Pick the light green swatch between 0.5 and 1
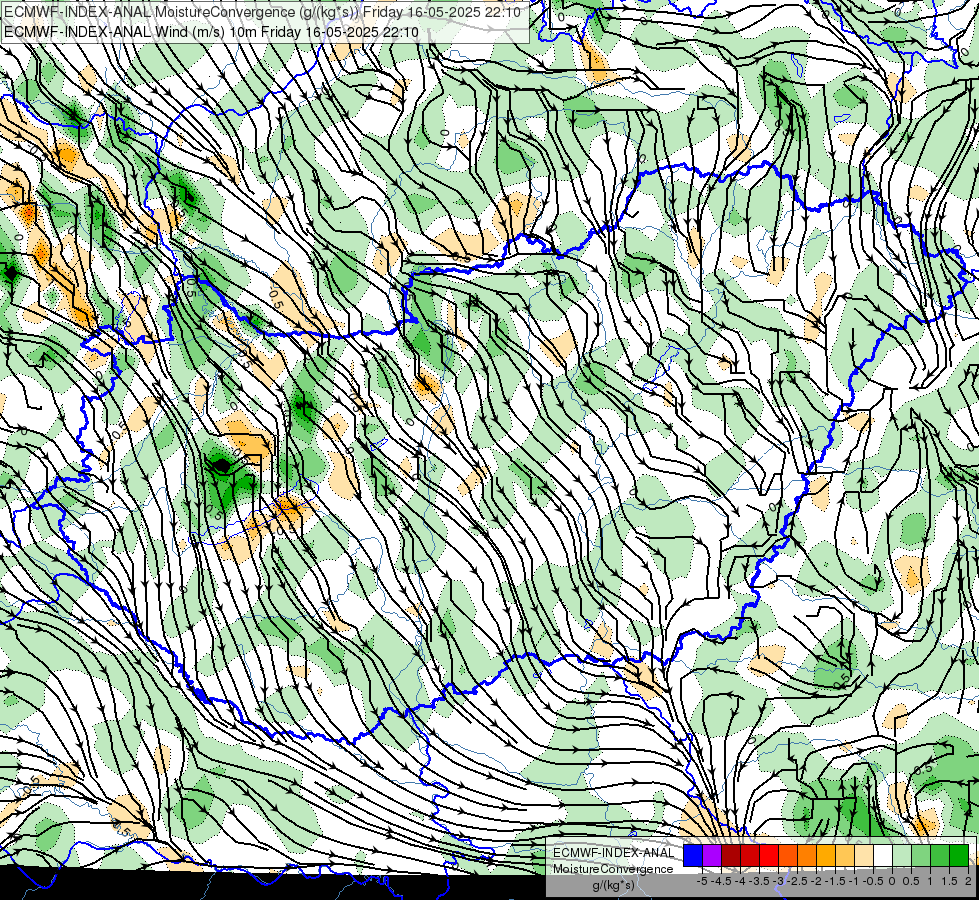Image resolution: width=979 pixels, height=900 pixels. point(922,856)
